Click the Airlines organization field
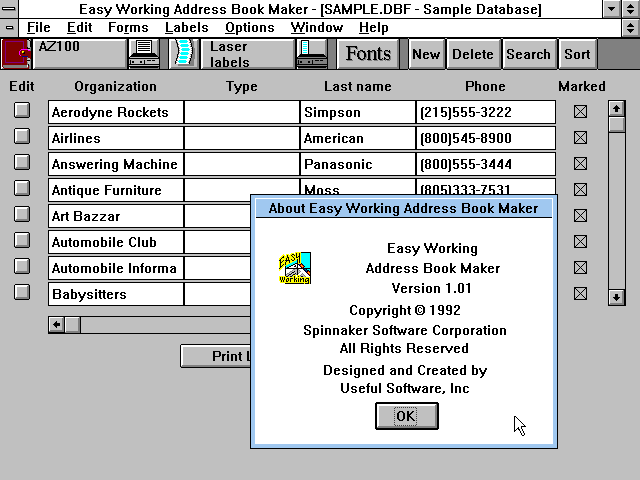Image resolution: width=640 pixels, height=480 pixels. [116, 138]
